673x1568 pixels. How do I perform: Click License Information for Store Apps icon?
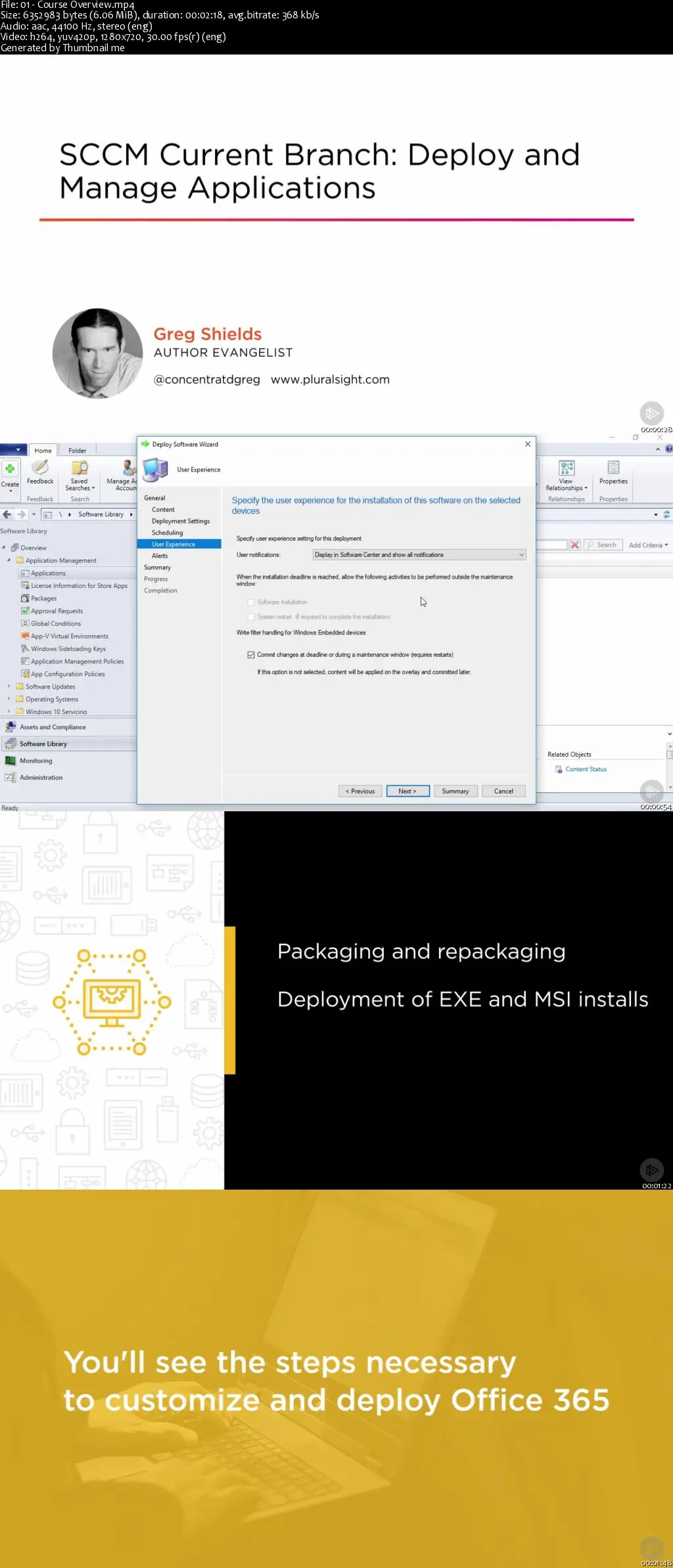point(25,585)
